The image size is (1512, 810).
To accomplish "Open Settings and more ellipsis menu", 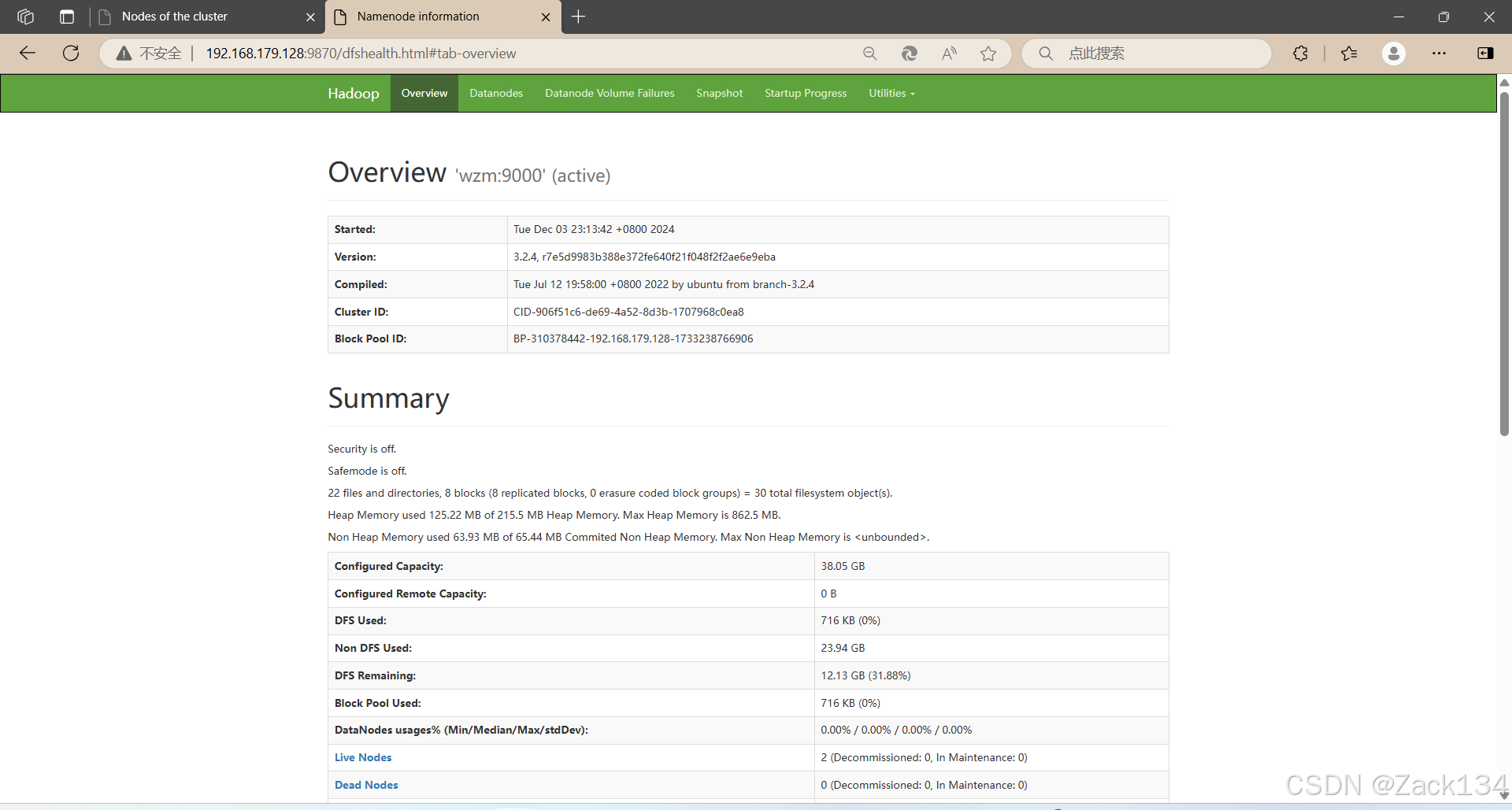I will pyautogui.click(x=1439, y=54).
